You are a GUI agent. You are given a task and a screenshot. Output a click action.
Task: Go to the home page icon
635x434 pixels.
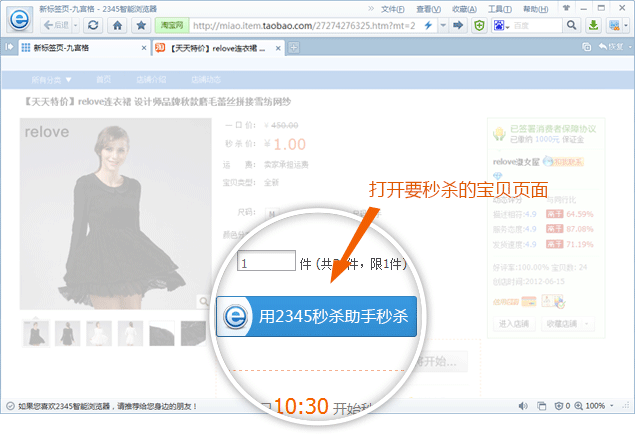pos(117,26)
